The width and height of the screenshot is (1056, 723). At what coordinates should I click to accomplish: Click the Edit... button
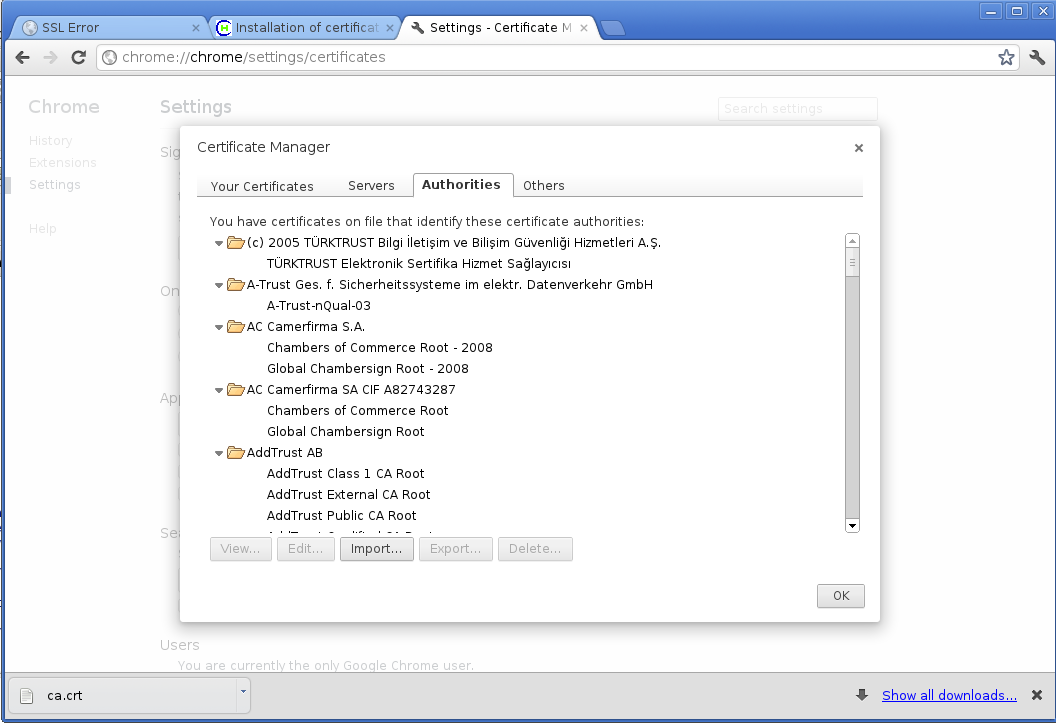[305, 549]
